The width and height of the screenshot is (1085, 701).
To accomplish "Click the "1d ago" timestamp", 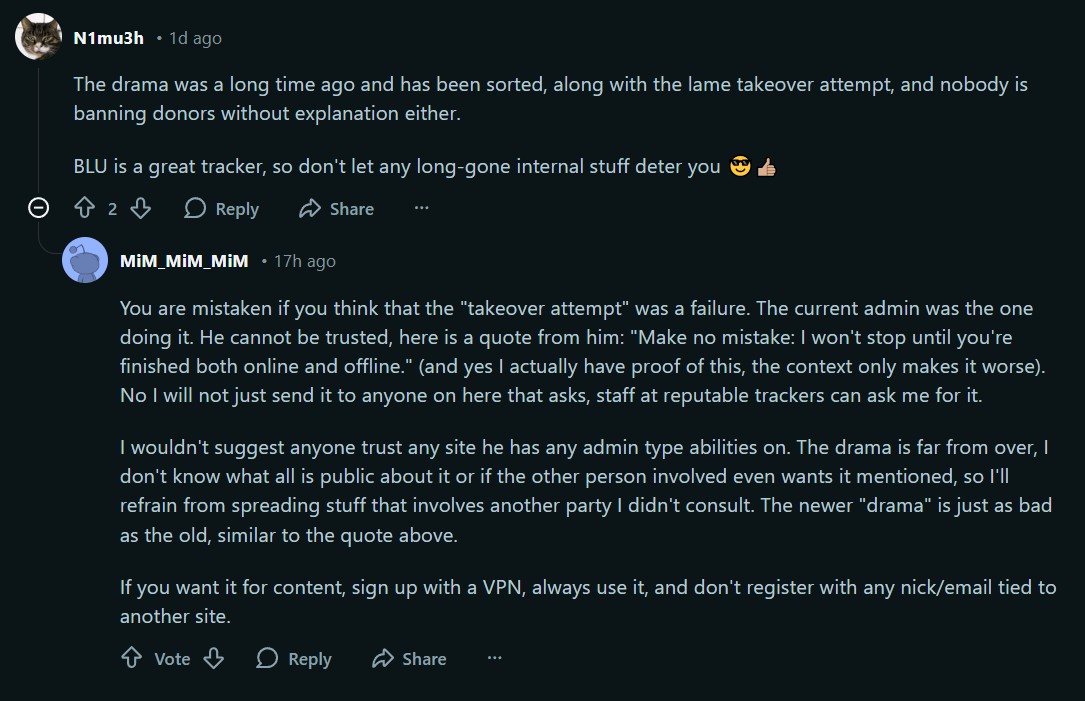I will 195,38.
